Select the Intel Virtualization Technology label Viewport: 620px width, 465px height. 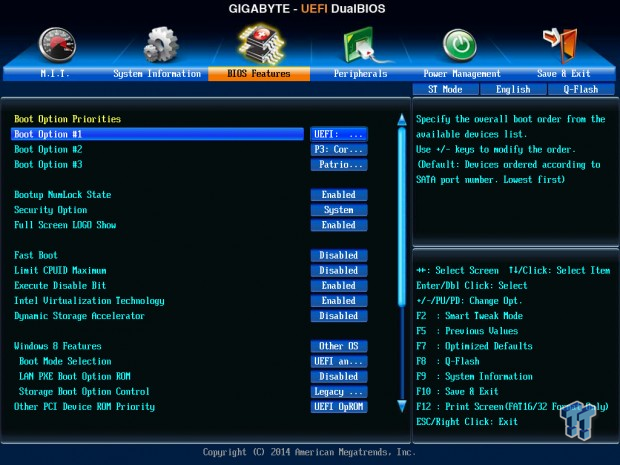tap(89, 301)
